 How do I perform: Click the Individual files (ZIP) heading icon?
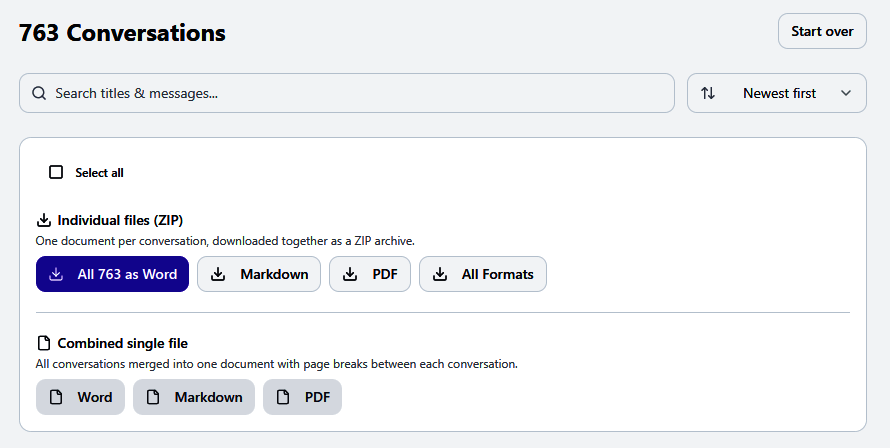point(44,220)
